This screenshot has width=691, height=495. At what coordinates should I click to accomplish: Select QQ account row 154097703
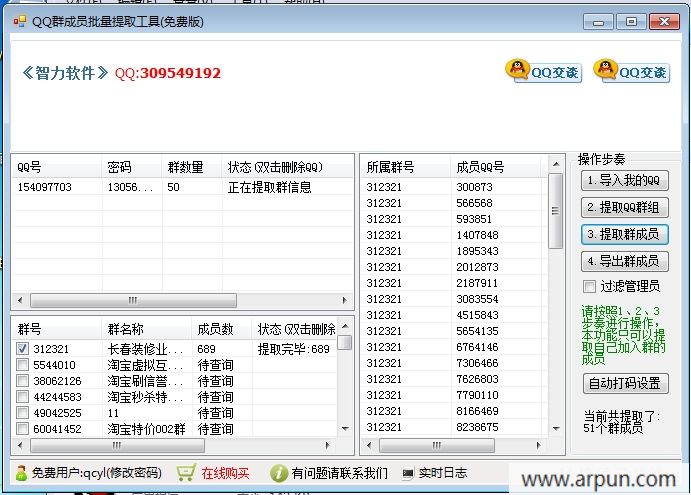(183, 187)
